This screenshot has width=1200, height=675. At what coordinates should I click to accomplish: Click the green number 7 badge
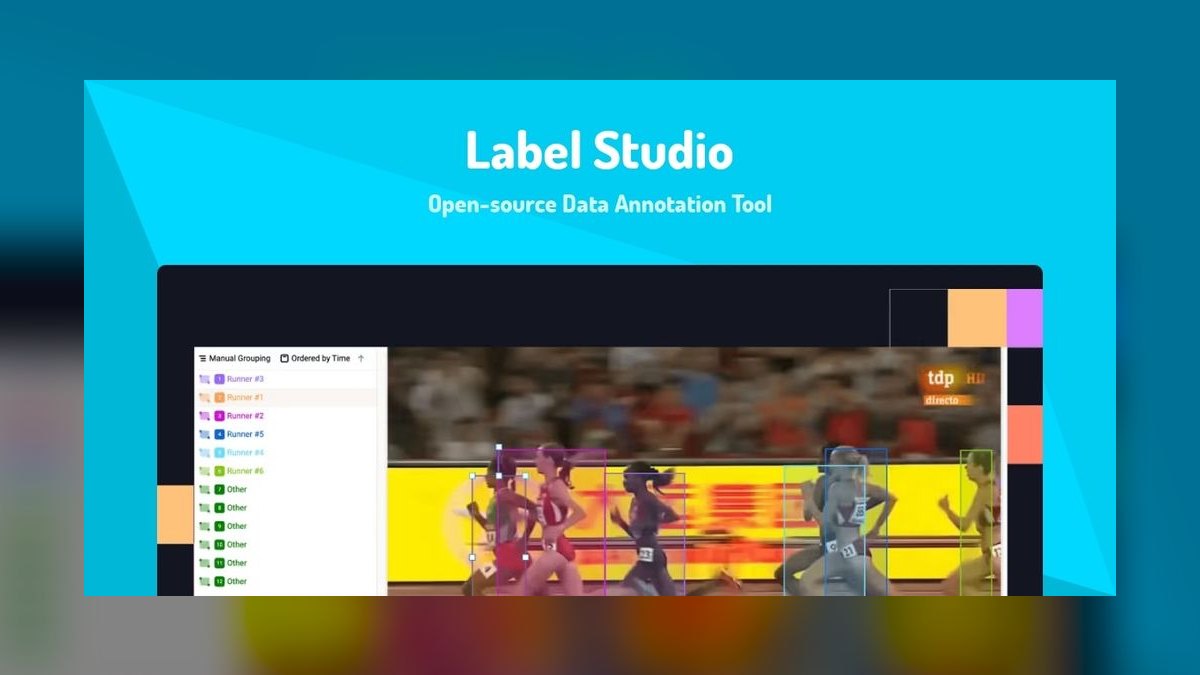[x=219, y=490]
